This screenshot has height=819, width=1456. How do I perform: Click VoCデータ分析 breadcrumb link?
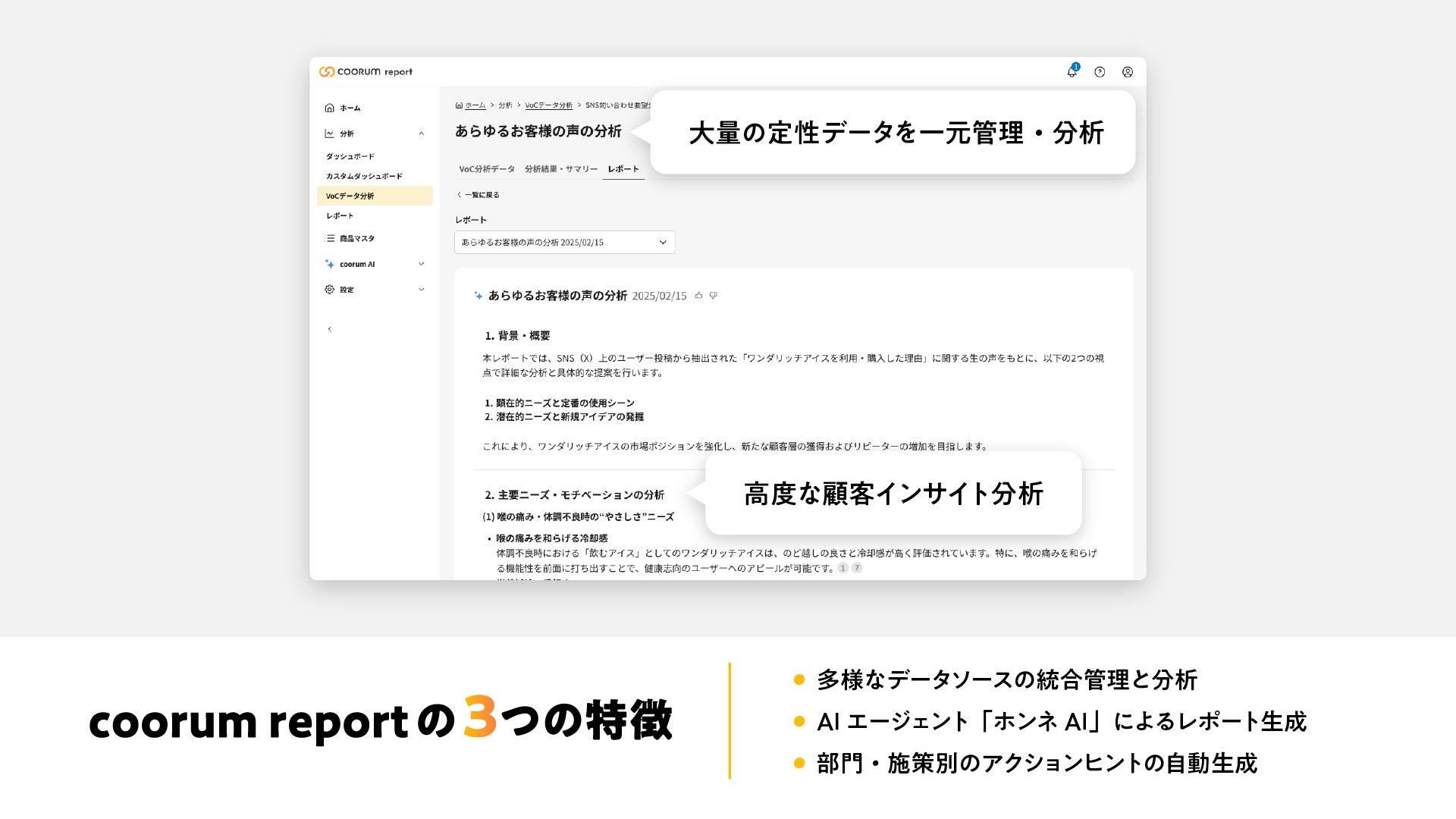[x=548, y=105]
